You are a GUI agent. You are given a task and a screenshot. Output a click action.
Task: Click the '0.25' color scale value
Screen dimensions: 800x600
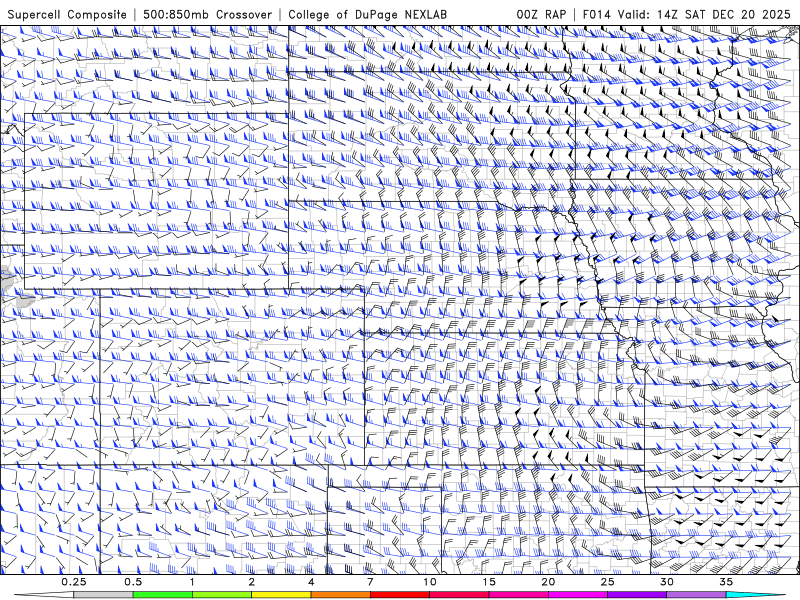(x=74, y=582)
